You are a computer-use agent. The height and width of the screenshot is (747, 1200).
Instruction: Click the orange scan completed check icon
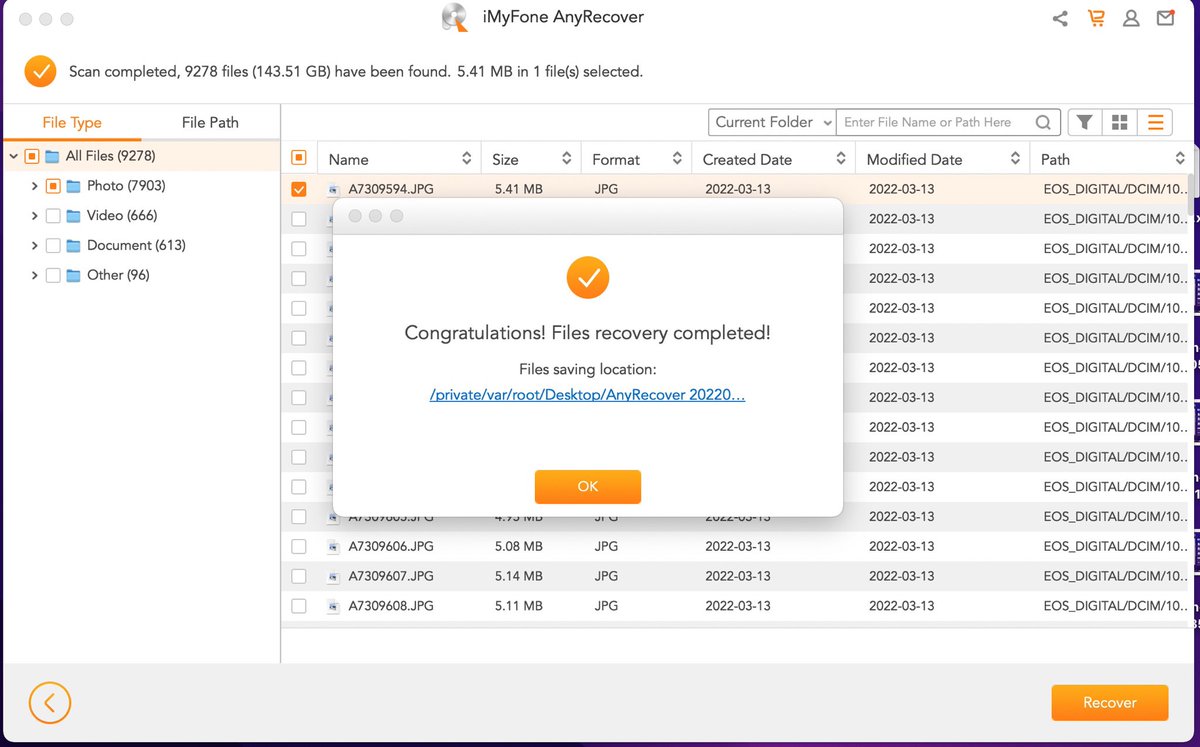40,71
